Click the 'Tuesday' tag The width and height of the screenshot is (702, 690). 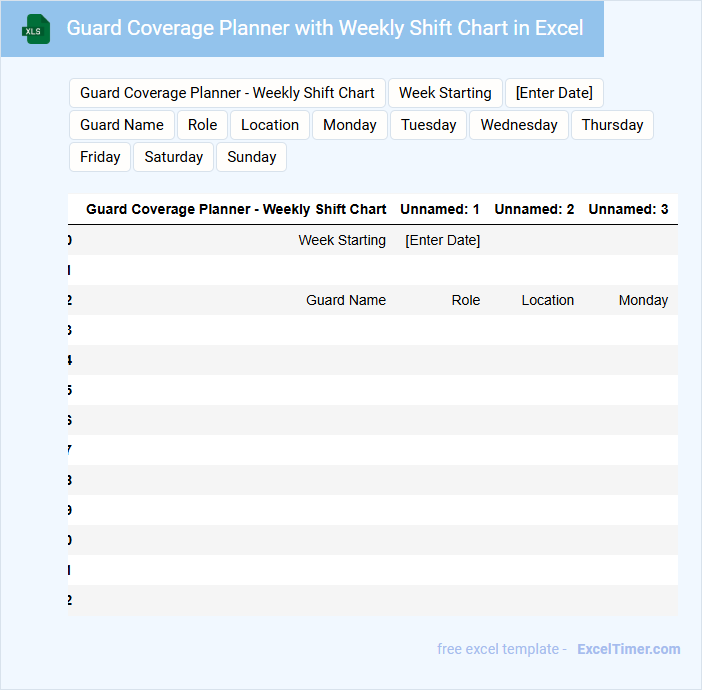click(428, 125)
